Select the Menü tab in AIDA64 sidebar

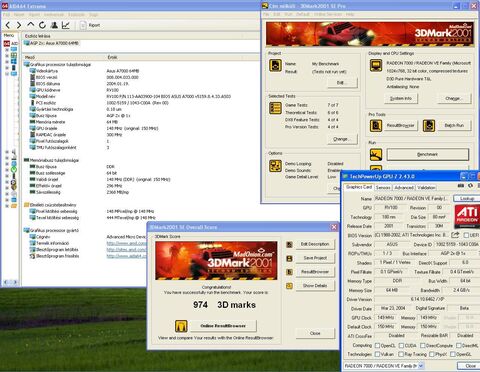(9, 36)
